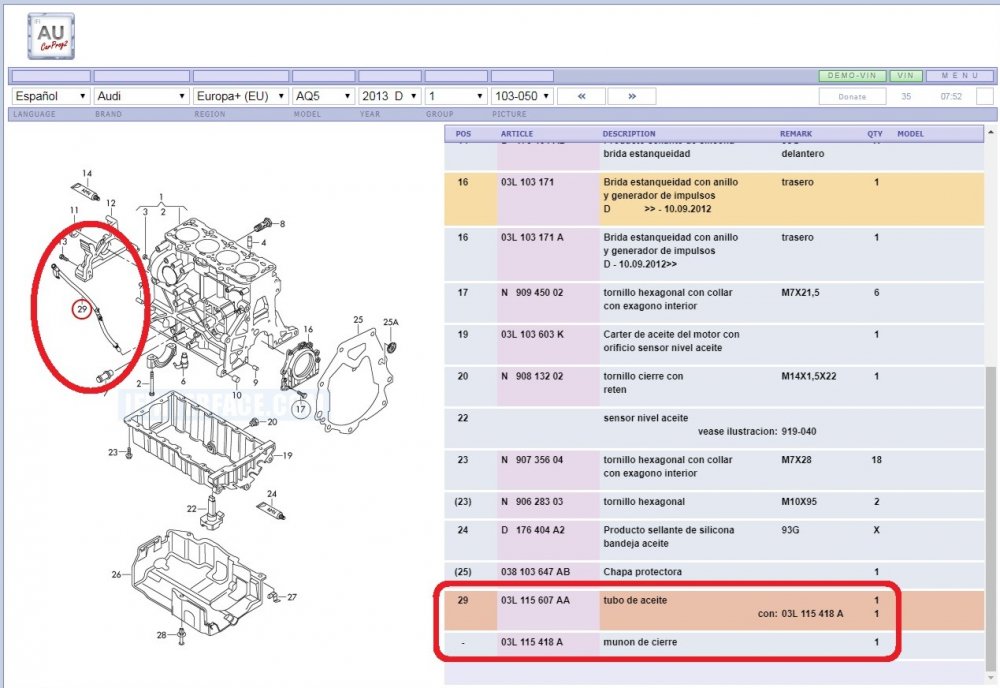1000x688 pixels.
Task: Open the Group dropdown showing 1
Action: 456,96
